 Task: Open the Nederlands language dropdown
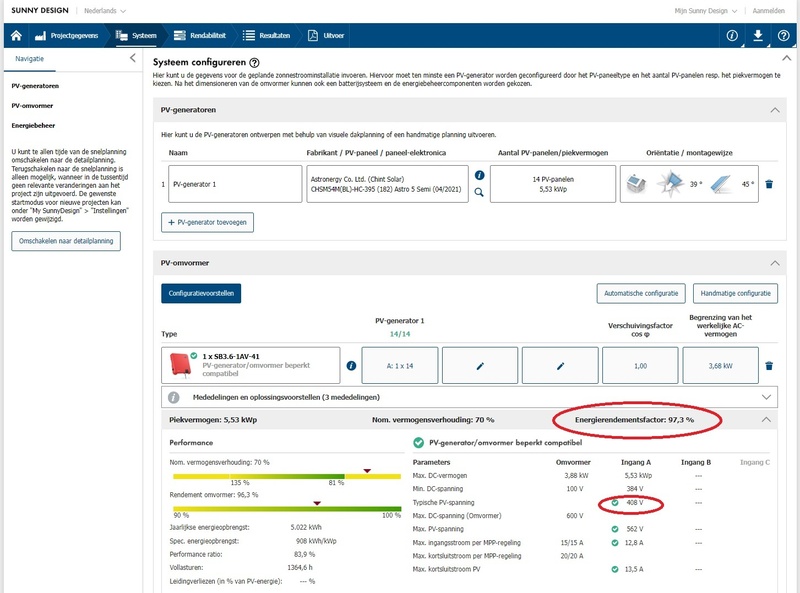[105, 11]
